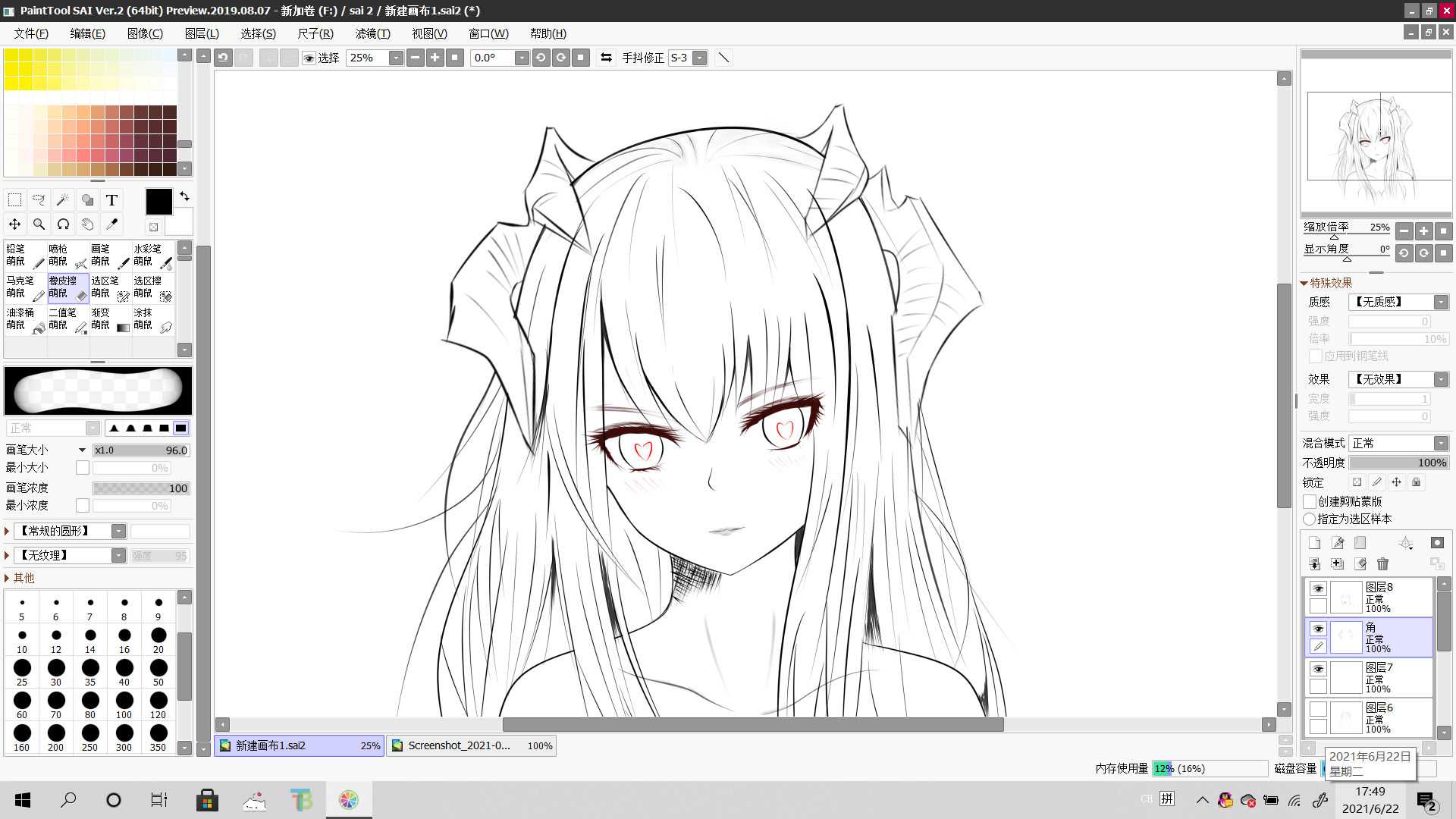Enable the 创建剪贴蒙版 checkbox
The image size is (1456, 819).
point(1310,502)
